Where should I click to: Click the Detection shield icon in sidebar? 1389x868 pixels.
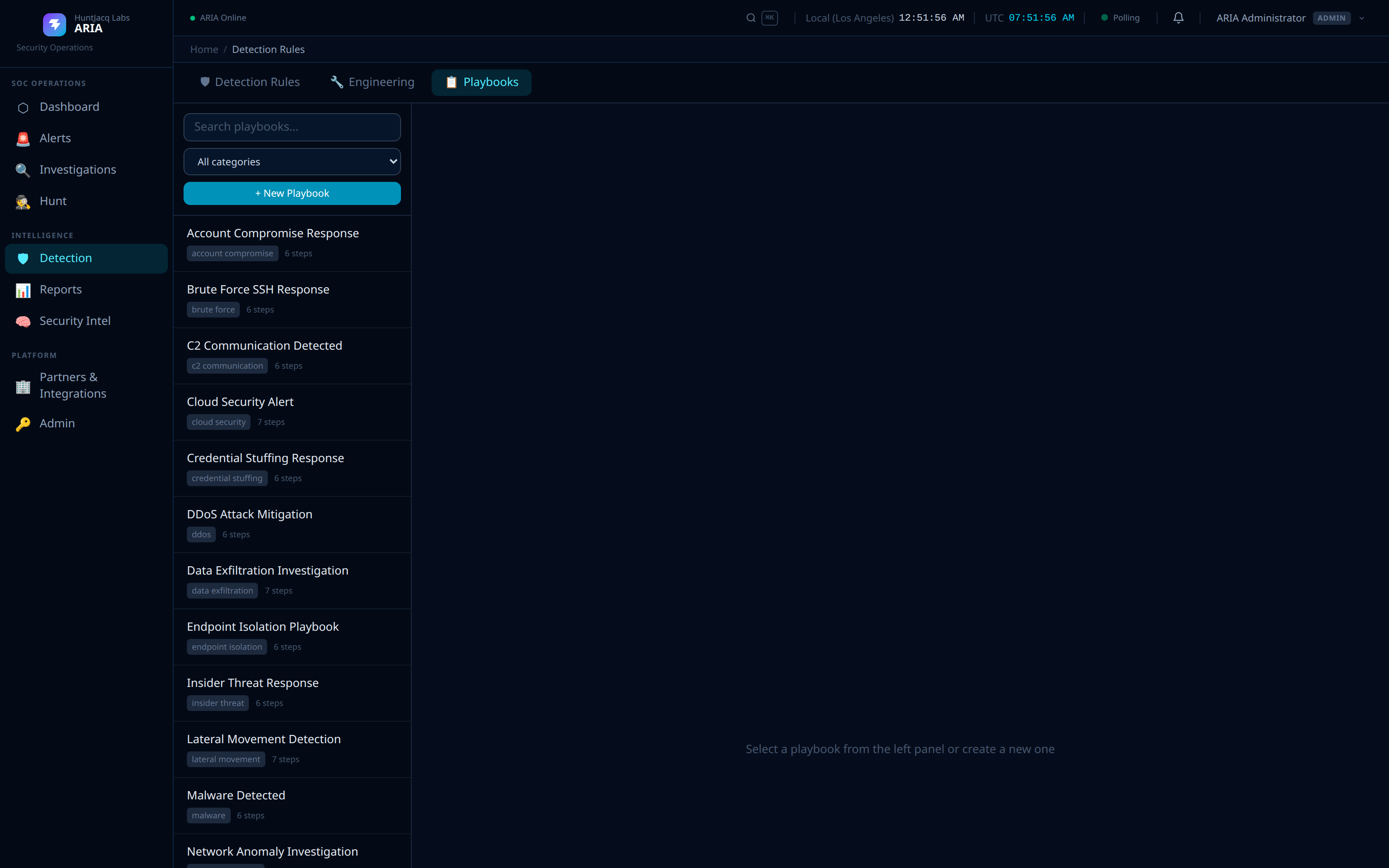pyautogui.click(x=23, y=258)
